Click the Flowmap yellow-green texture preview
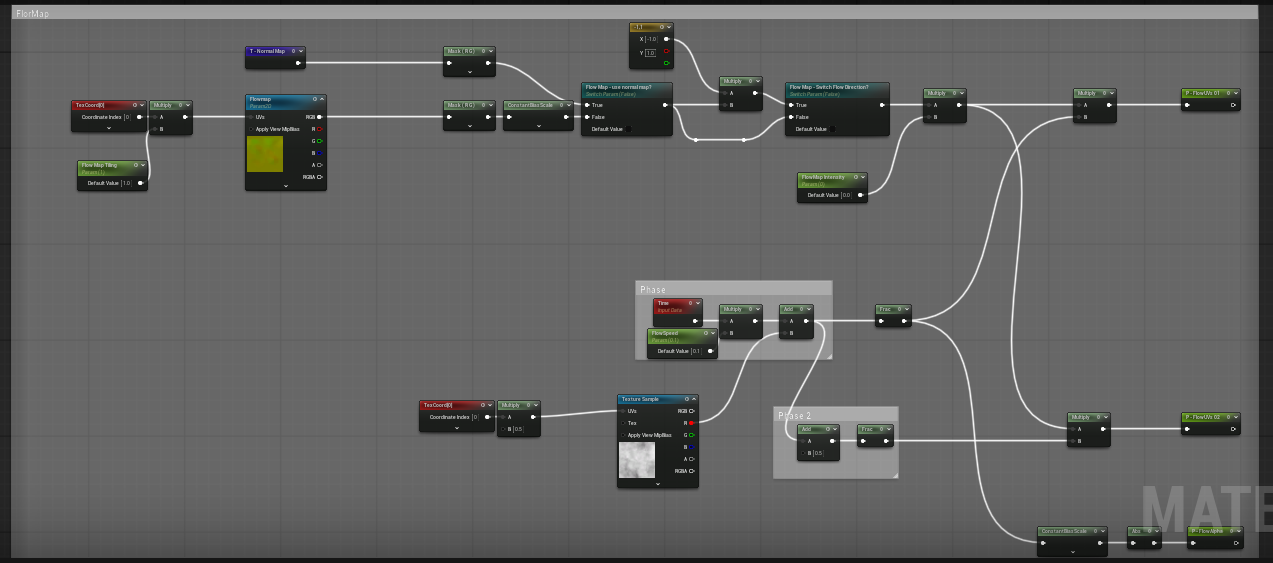Screen dimensions: 1273x563 tap(265, 154)
